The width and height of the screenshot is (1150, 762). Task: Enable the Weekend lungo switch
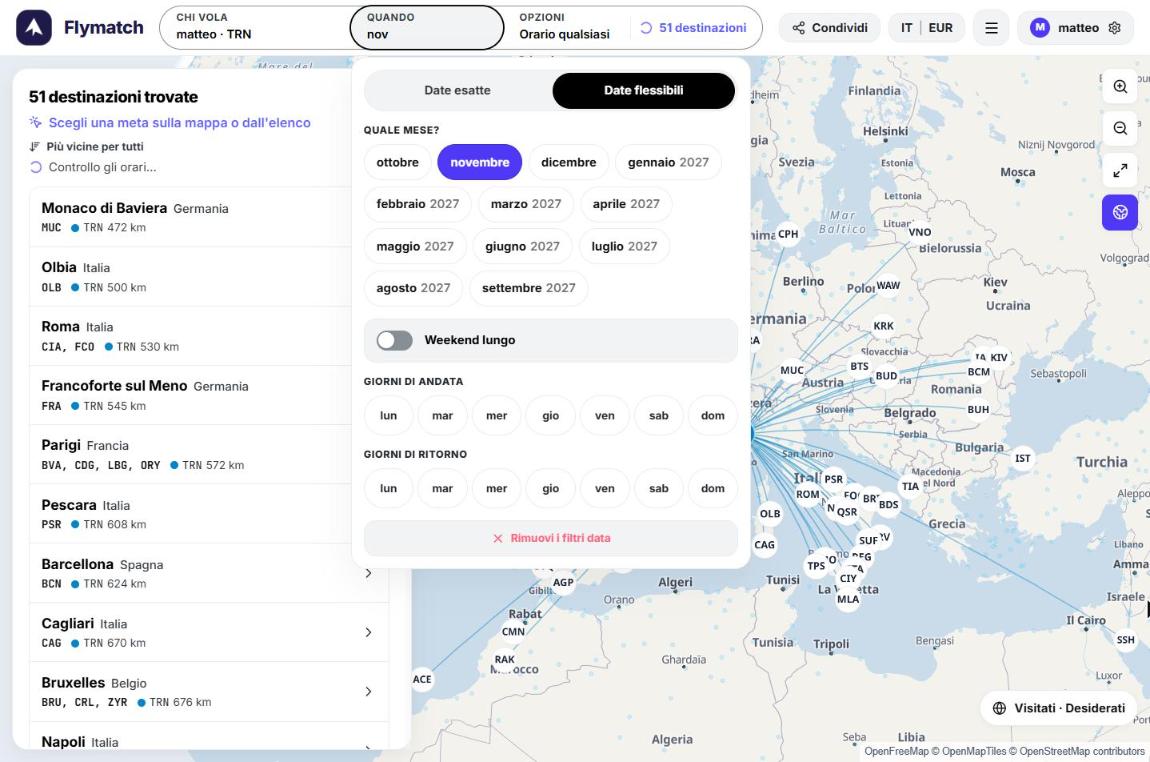[x=395, y=340]
